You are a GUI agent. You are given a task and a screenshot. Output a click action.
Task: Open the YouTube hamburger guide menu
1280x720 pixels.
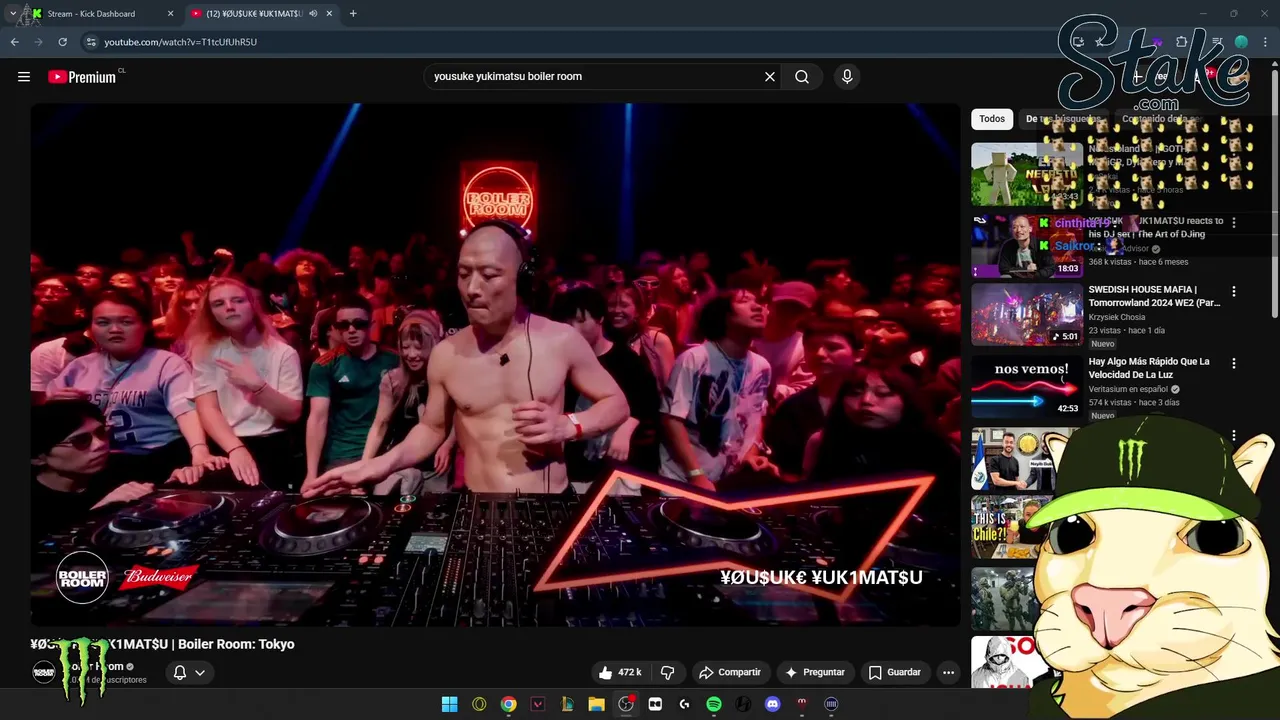(24, 76)
